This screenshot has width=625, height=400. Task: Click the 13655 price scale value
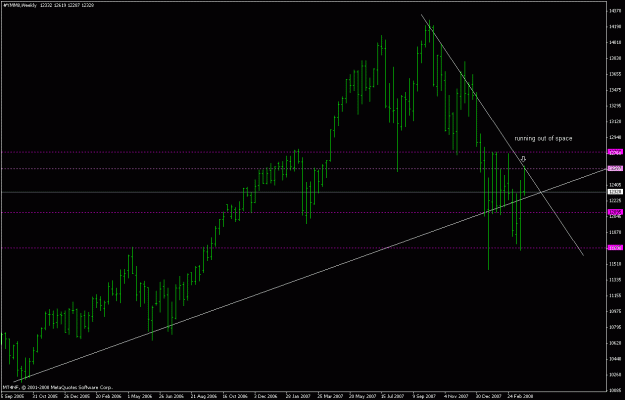(614, 74)
